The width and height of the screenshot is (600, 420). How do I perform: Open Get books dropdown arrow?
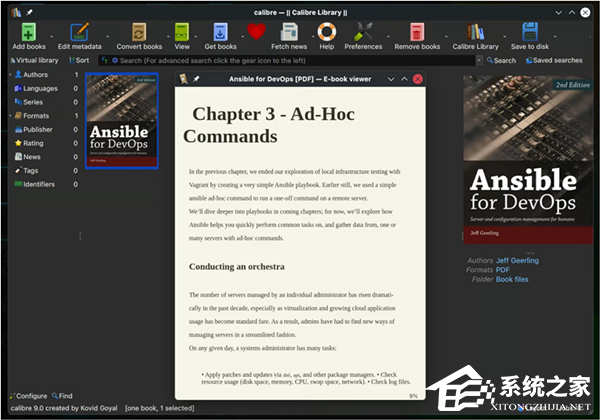click(x=242, y=37)
